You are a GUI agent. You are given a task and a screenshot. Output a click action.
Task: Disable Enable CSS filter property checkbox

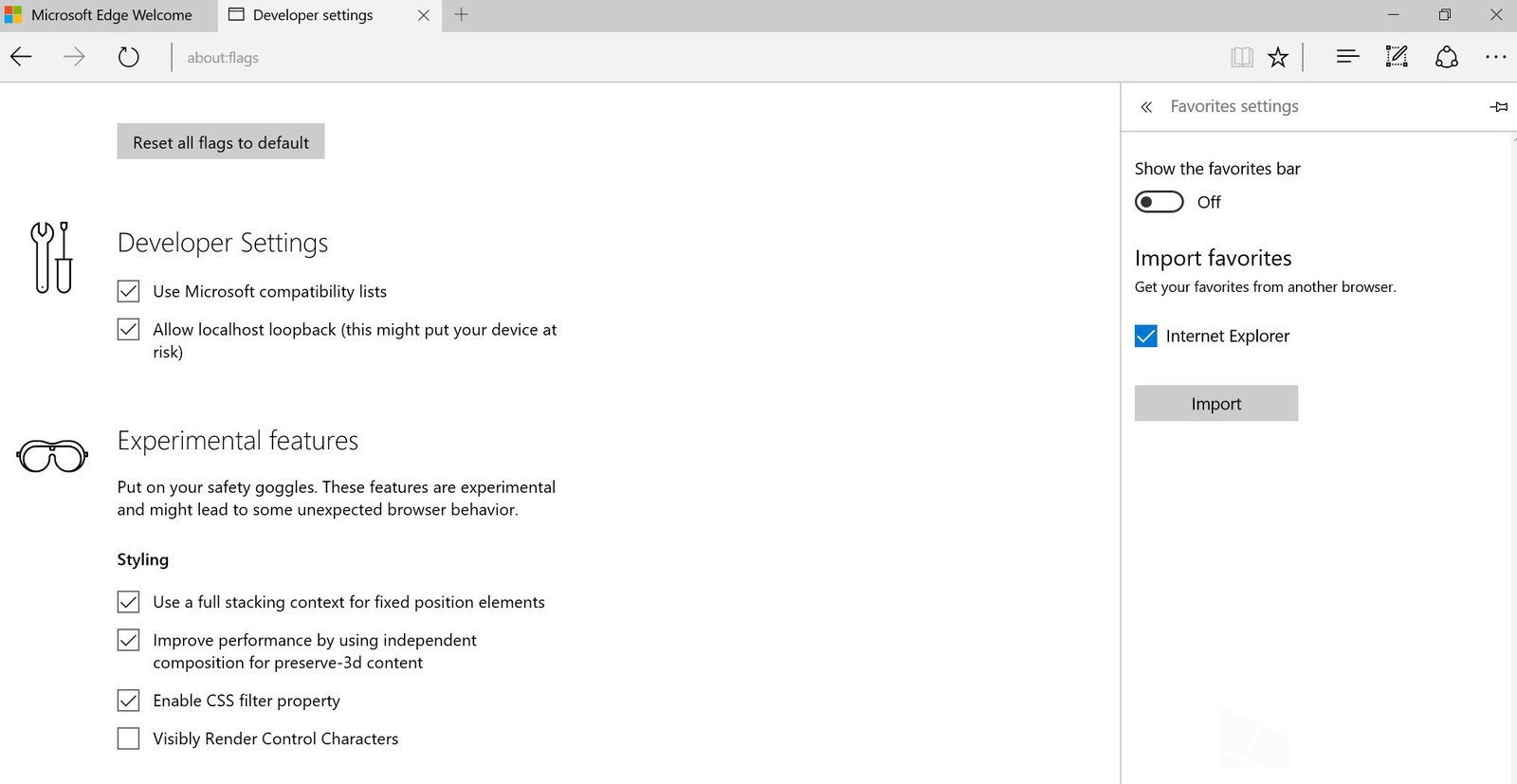[128, 701]
